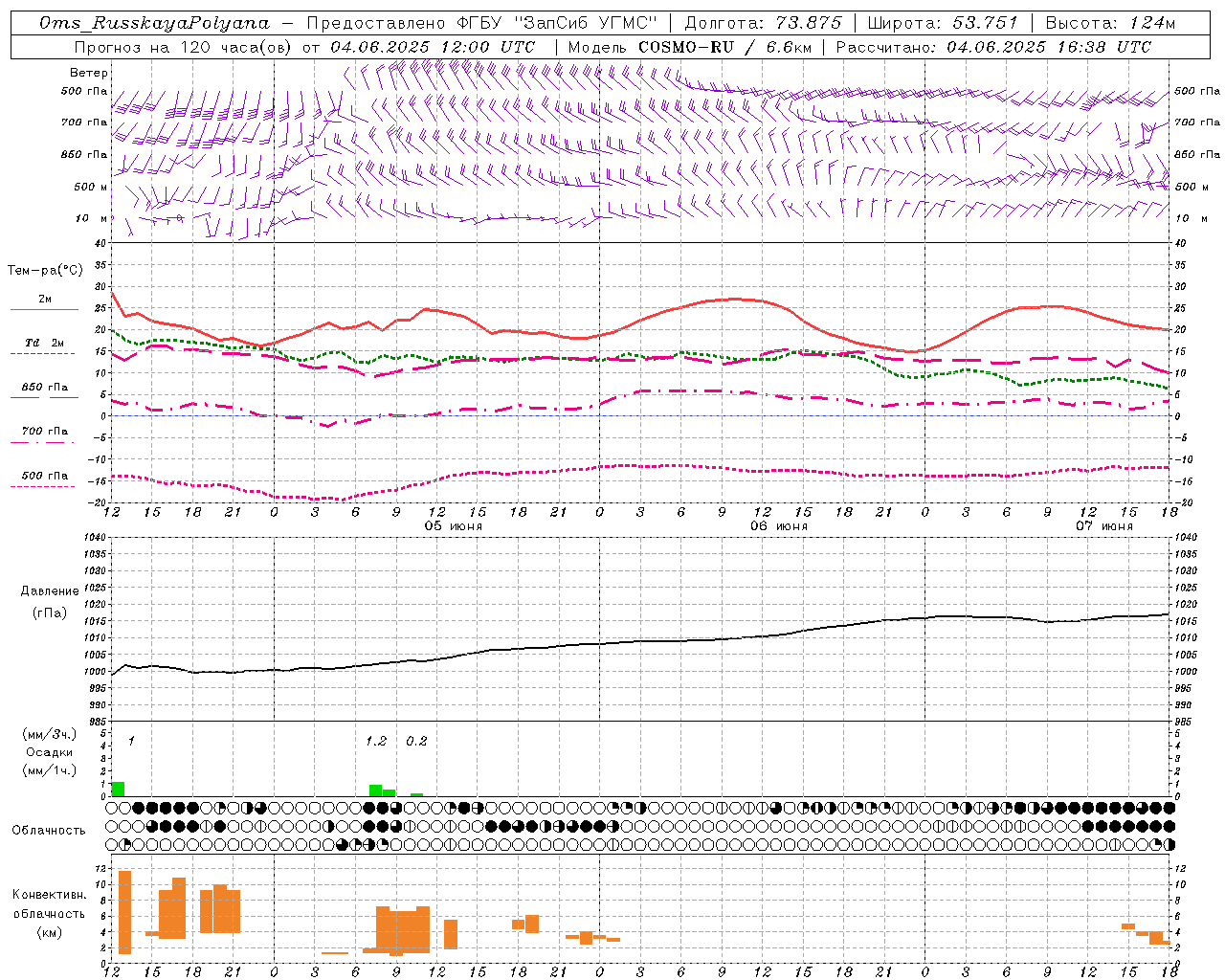Click the 850 гПа temperature legend entry
This screenshot has width=1225, height=980.
(45, 388)
